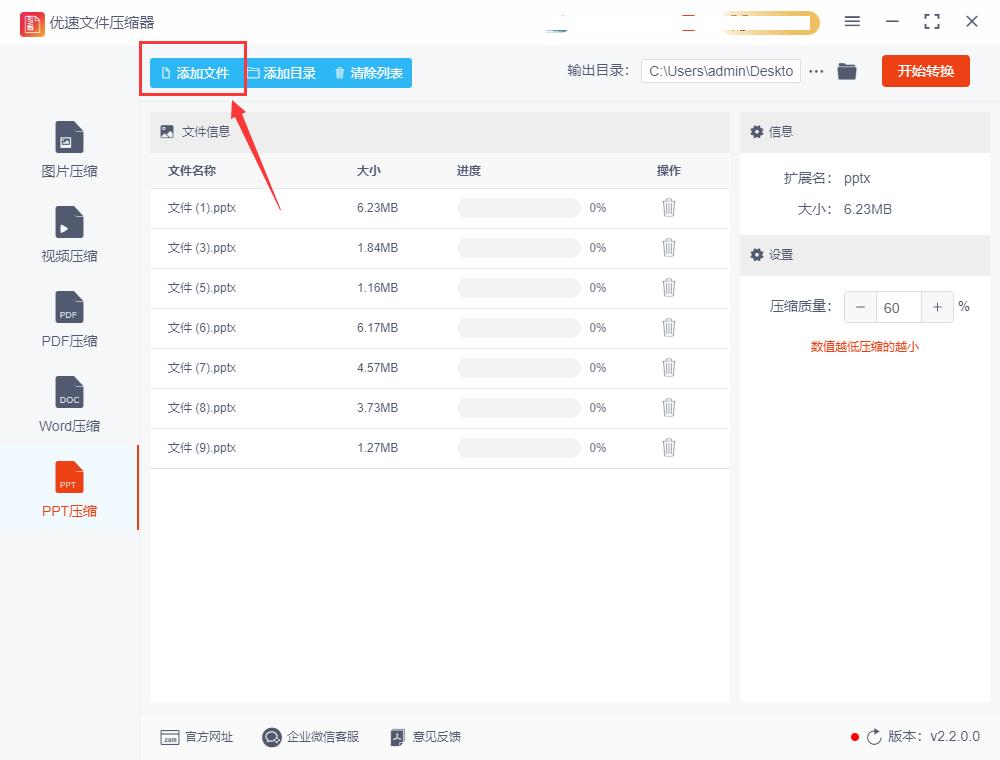The width and height of the screenshot is (1000, 760).
Task: Click 添加目录 to add a folder
Action: click(x=282, y=71)
